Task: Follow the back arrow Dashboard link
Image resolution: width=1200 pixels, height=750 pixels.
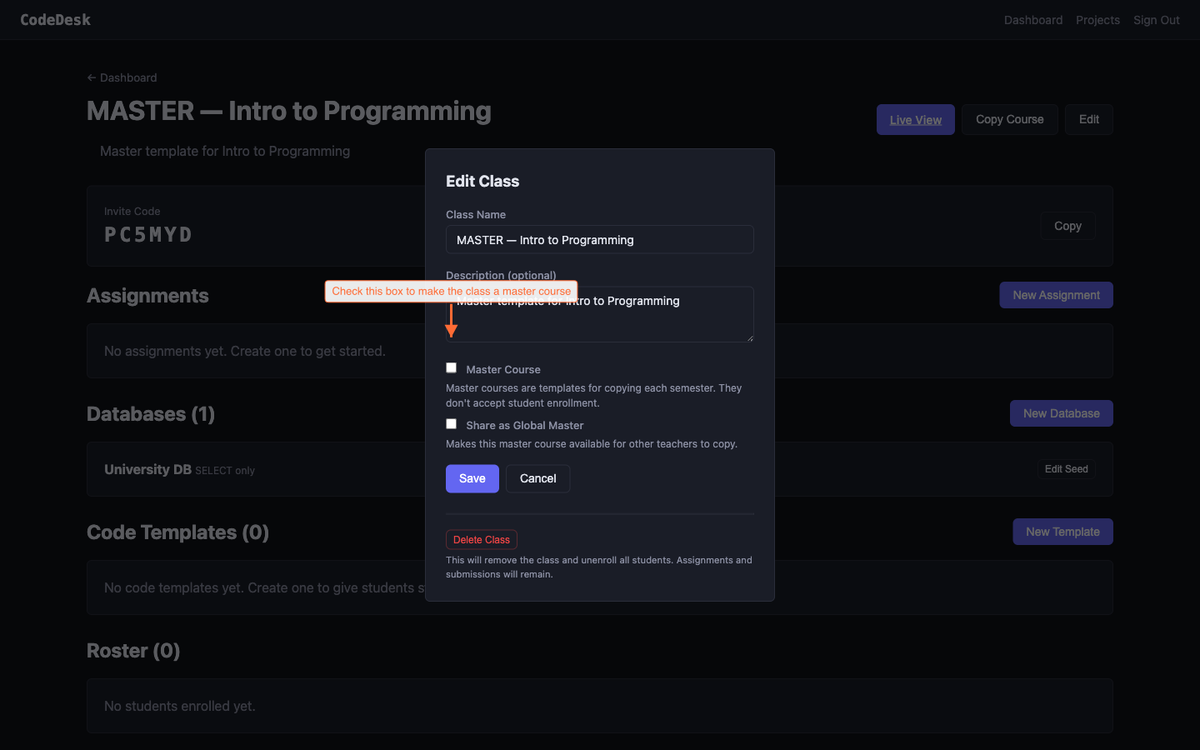Action: pos(122,78)
